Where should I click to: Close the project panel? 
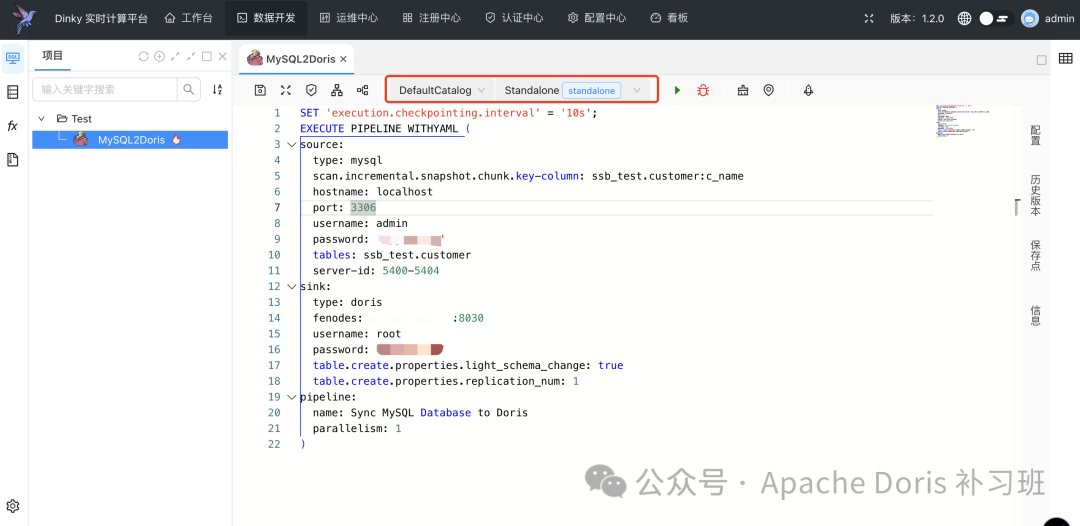tap(222, 56)
